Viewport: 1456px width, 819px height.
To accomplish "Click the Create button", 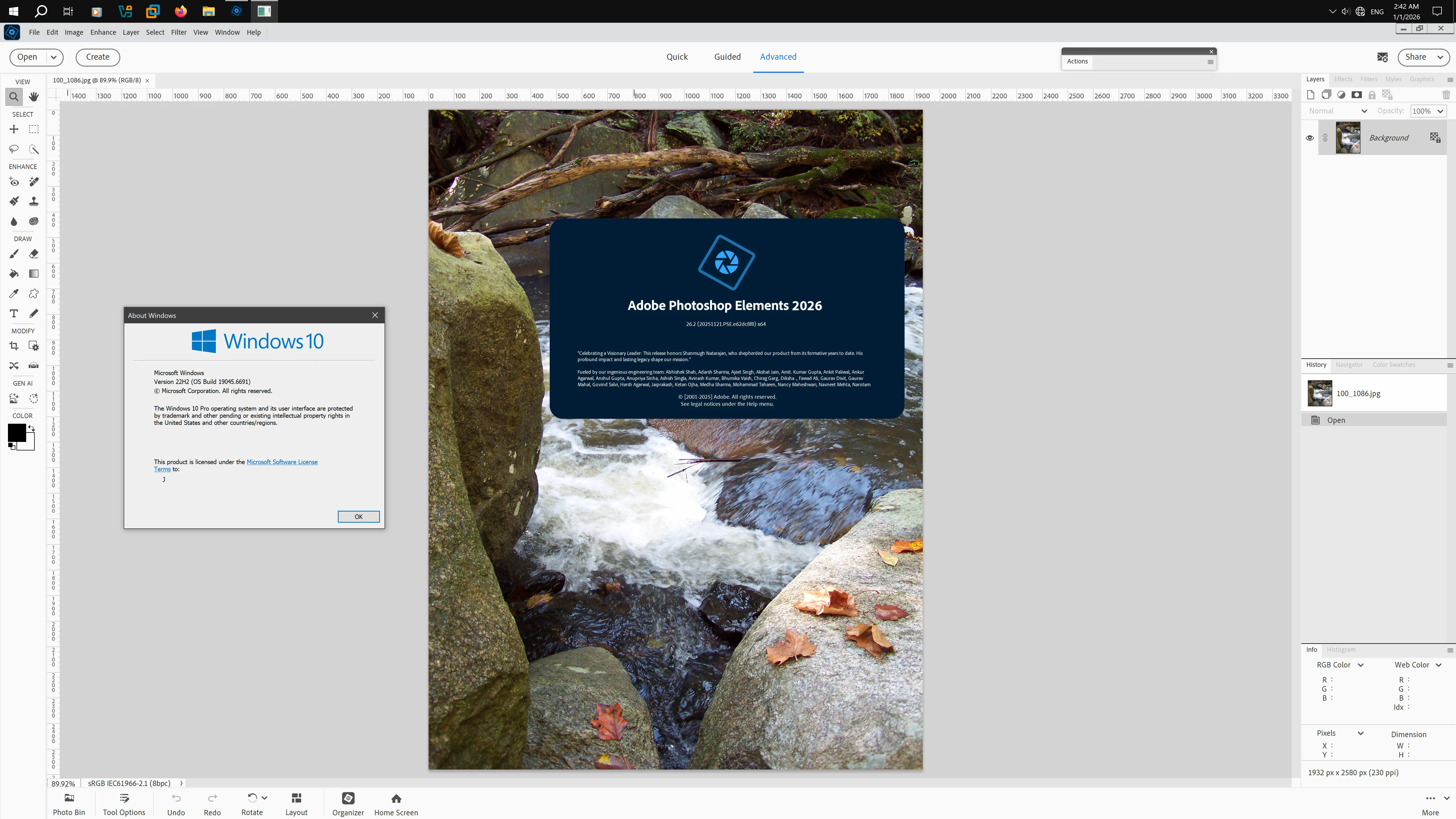I will (98, 57).
